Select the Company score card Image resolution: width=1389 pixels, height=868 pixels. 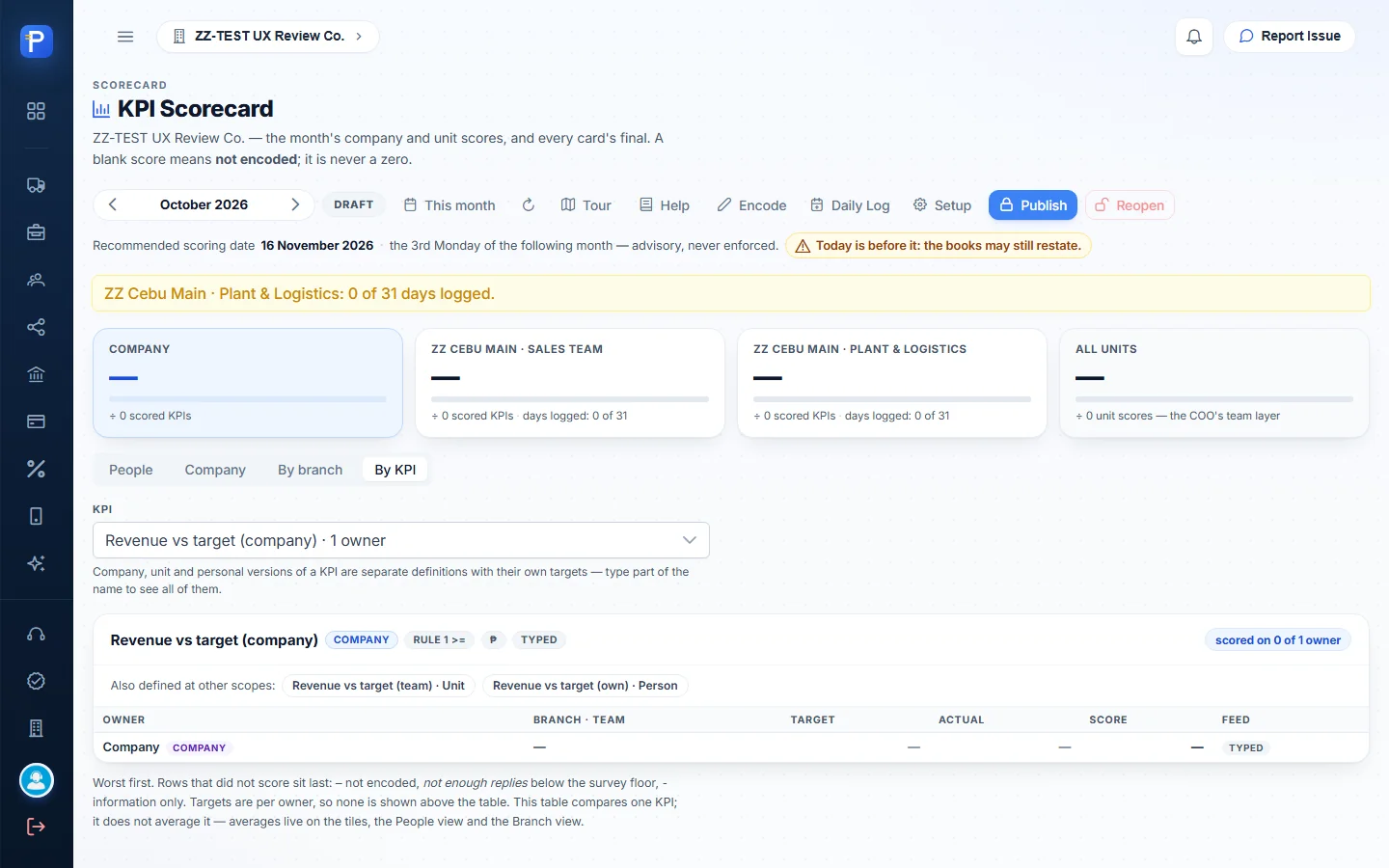click(248, 383)
